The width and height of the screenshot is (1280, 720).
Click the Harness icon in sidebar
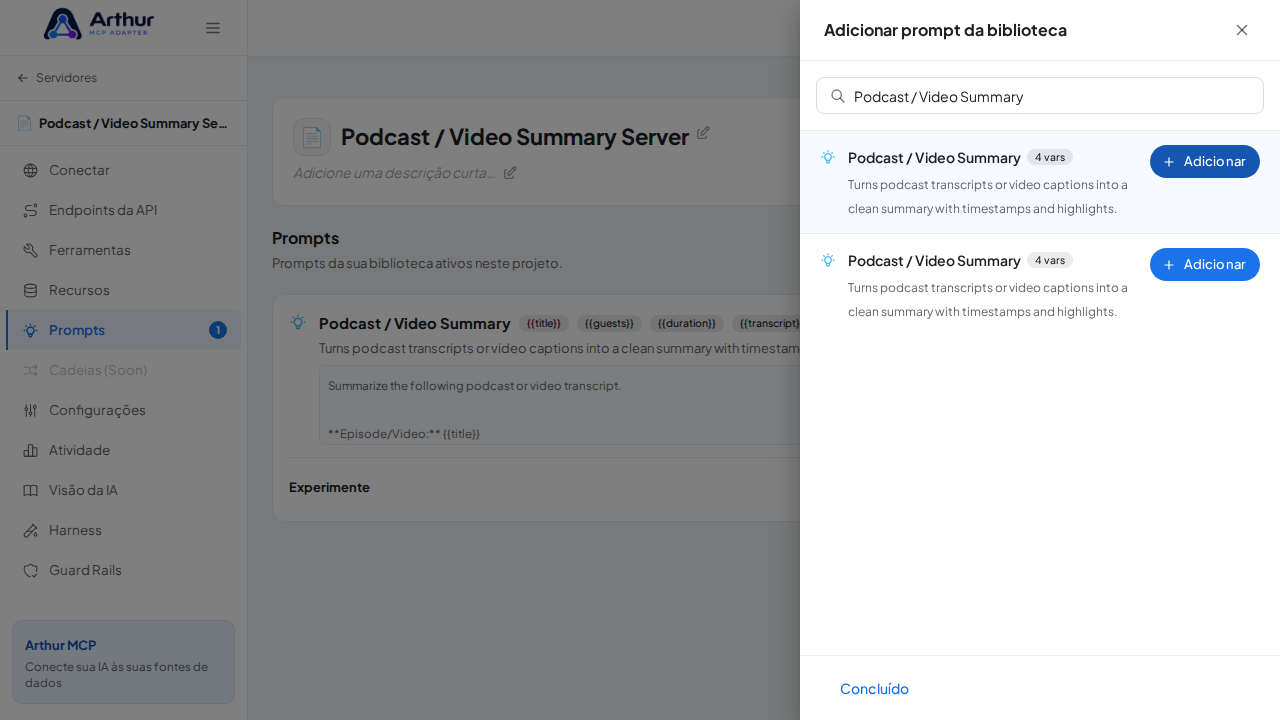click(x=30, y=530)
